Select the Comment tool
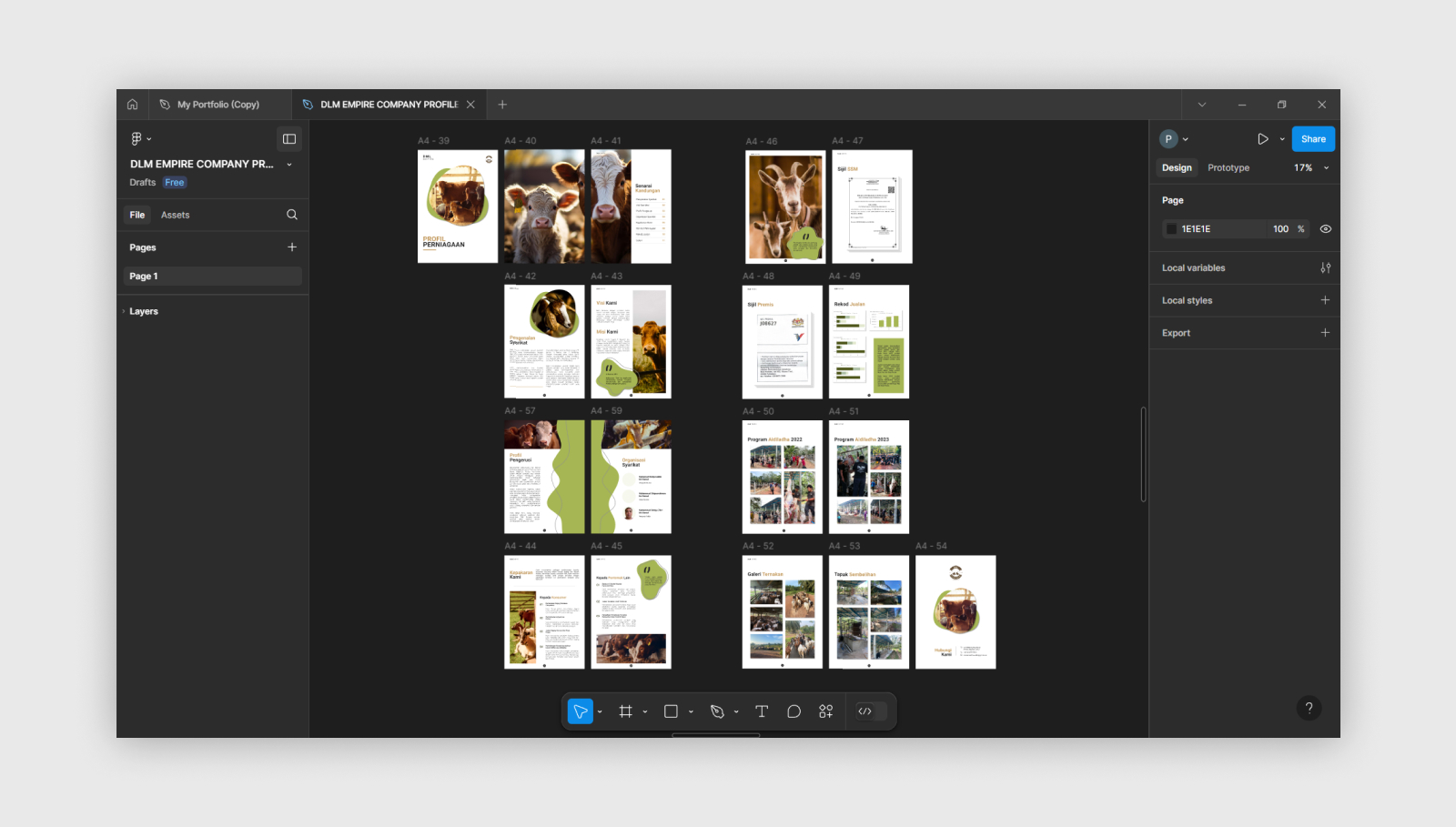This screenshot has height=827, width=1456. coord(794,711)
